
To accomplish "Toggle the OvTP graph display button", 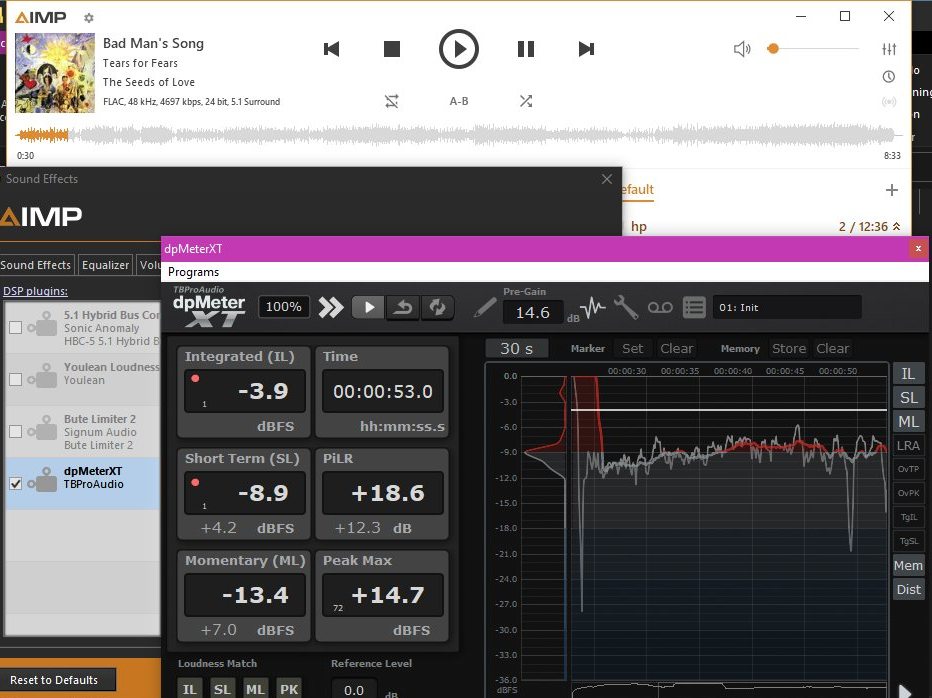I will click(908, 469).
